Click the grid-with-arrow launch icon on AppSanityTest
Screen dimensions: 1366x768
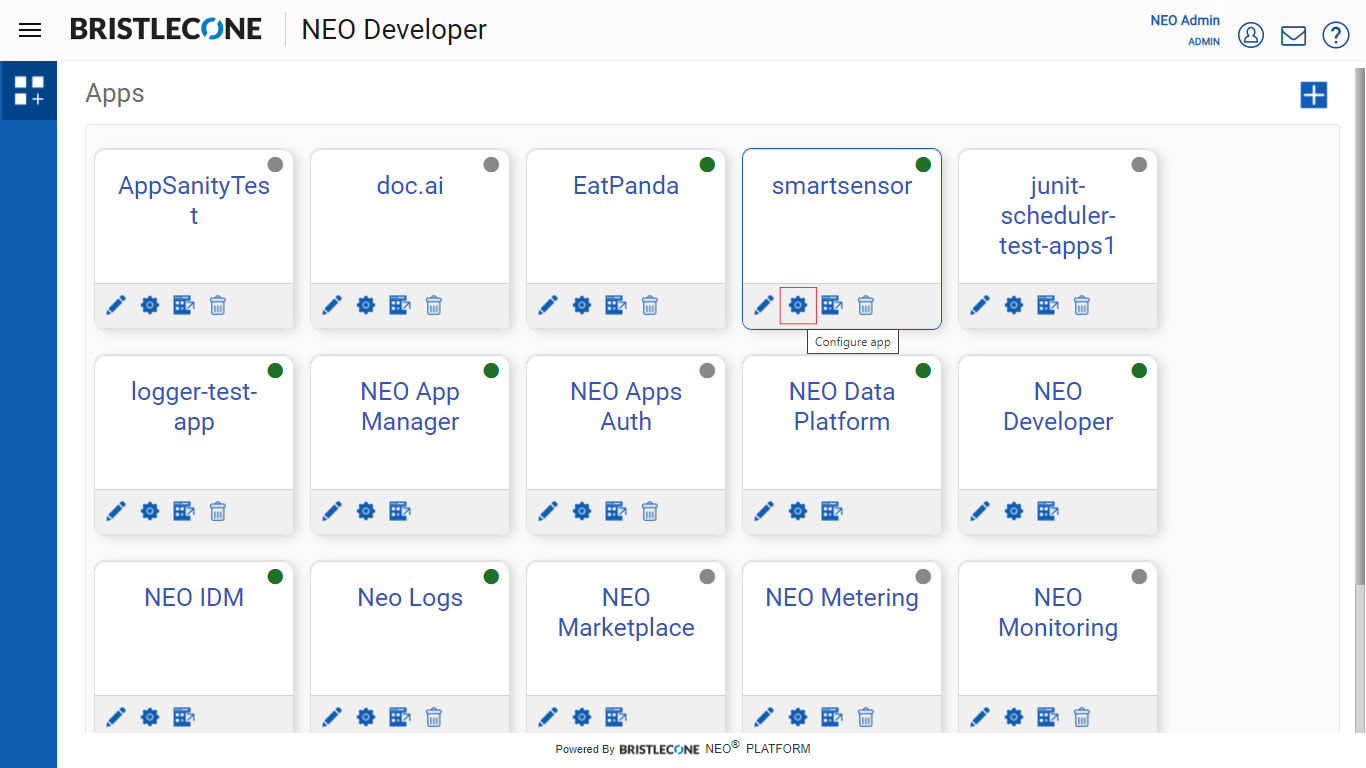[184, 305]
